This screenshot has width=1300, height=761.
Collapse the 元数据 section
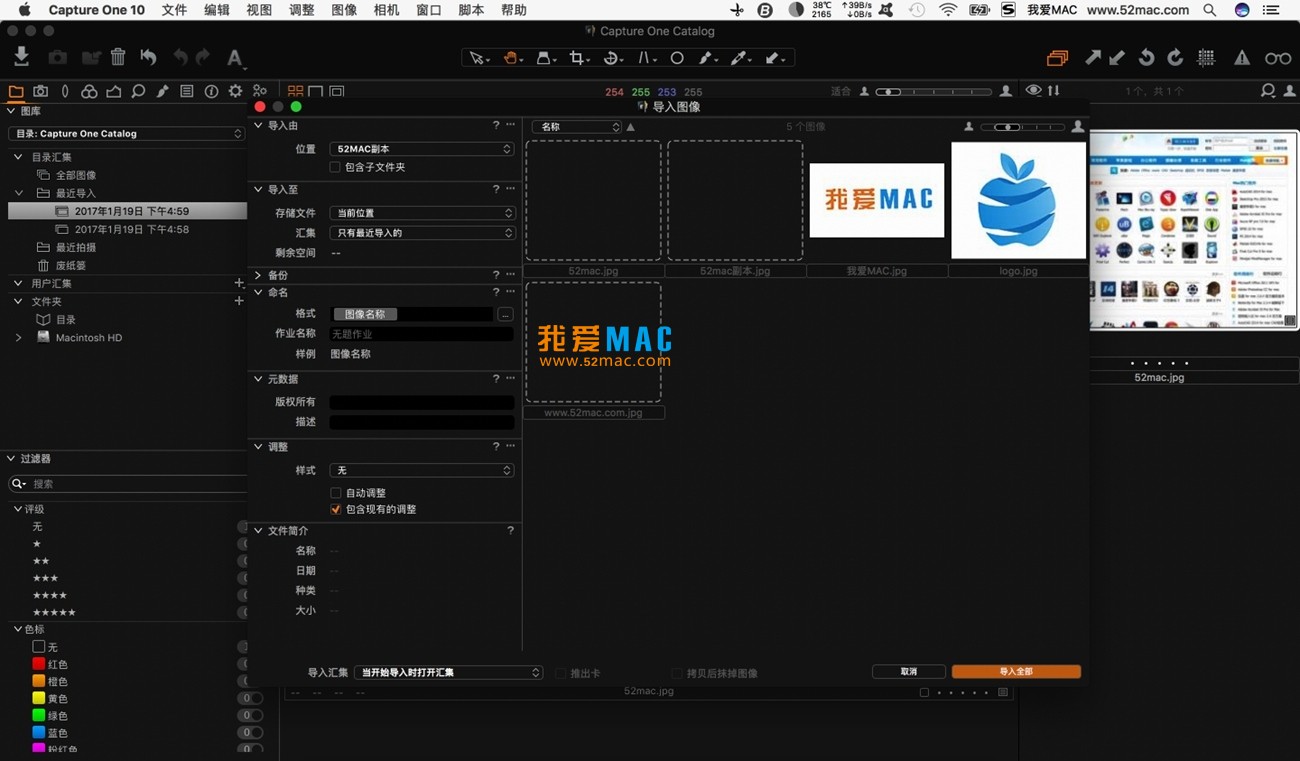257,379
